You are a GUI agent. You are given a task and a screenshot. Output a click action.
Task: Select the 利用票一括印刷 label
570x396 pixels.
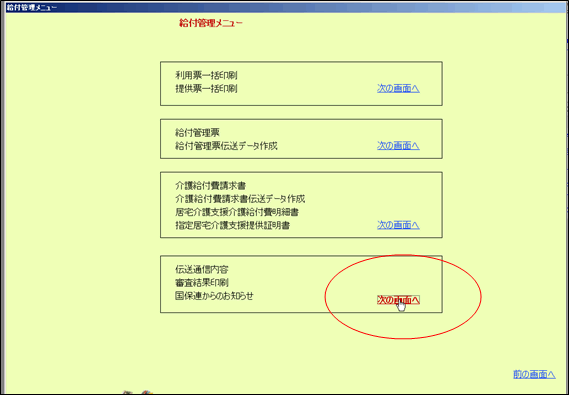pyautogui.click(x=206, y=76)
